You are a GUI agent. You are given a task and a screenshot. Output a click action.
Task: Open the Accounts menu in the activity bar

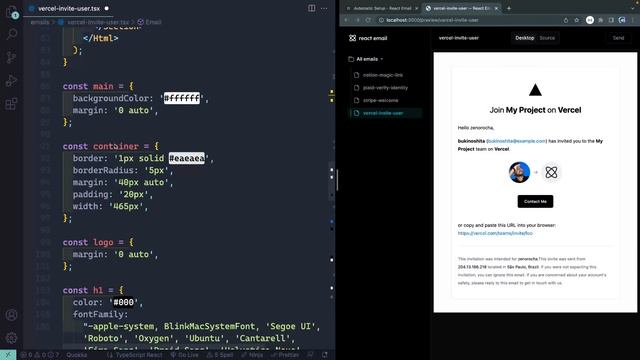[x=11, y=315]
